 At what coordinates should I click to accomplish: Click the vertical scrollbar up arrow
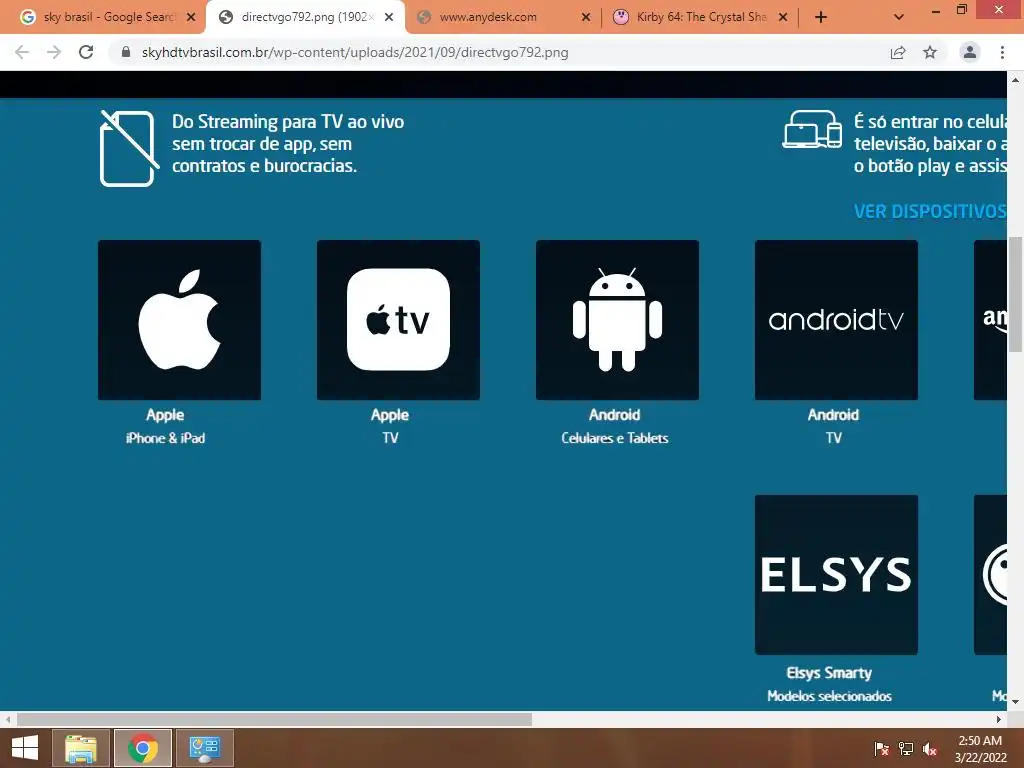pos(1015,80)
